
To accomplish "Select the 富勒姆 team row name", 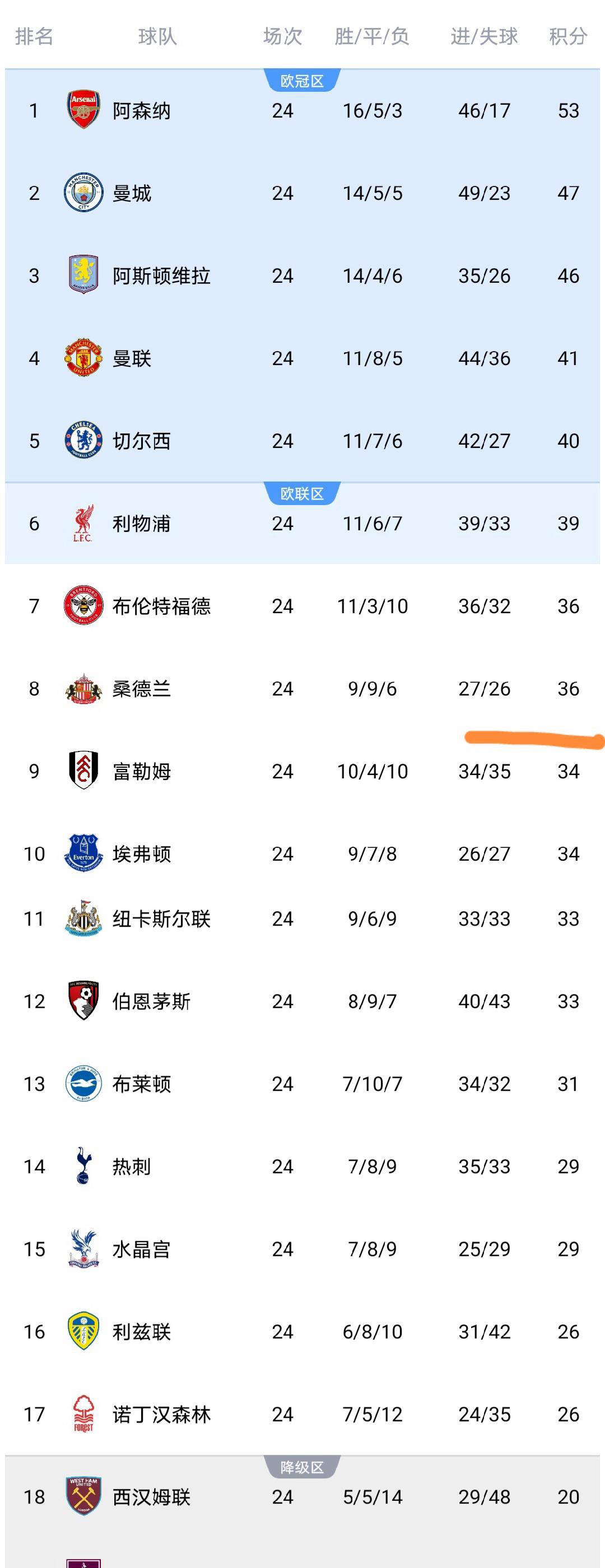I will pos(142,771).
